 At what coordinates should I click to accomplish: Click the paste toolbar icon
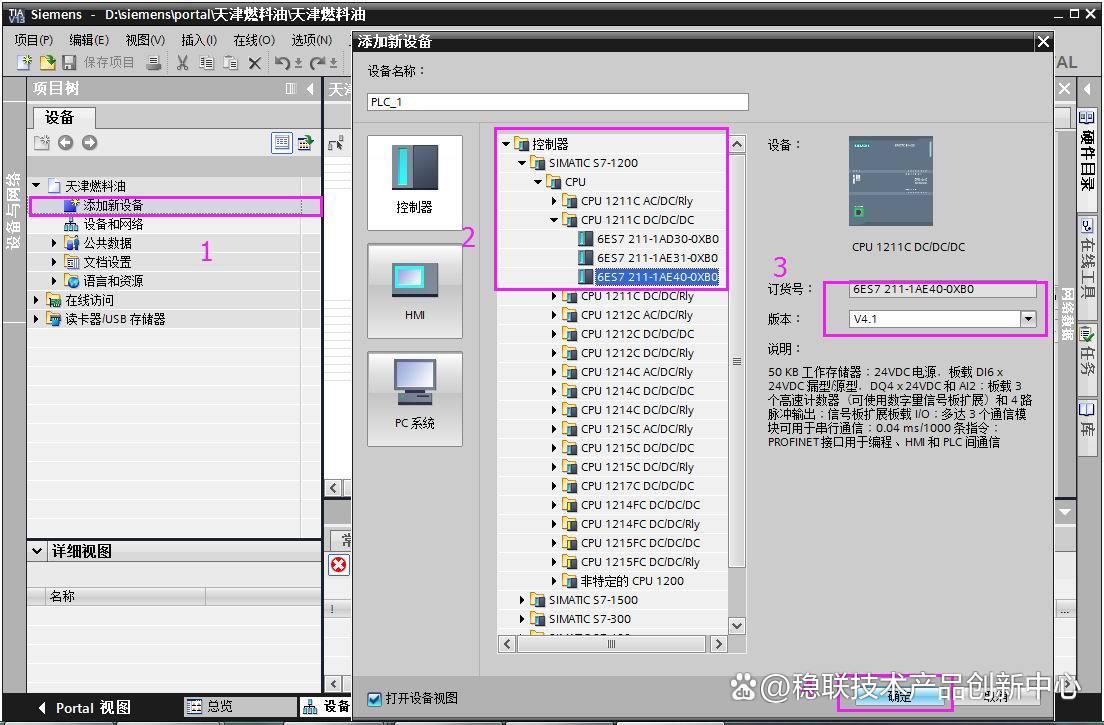coord(230,63)
